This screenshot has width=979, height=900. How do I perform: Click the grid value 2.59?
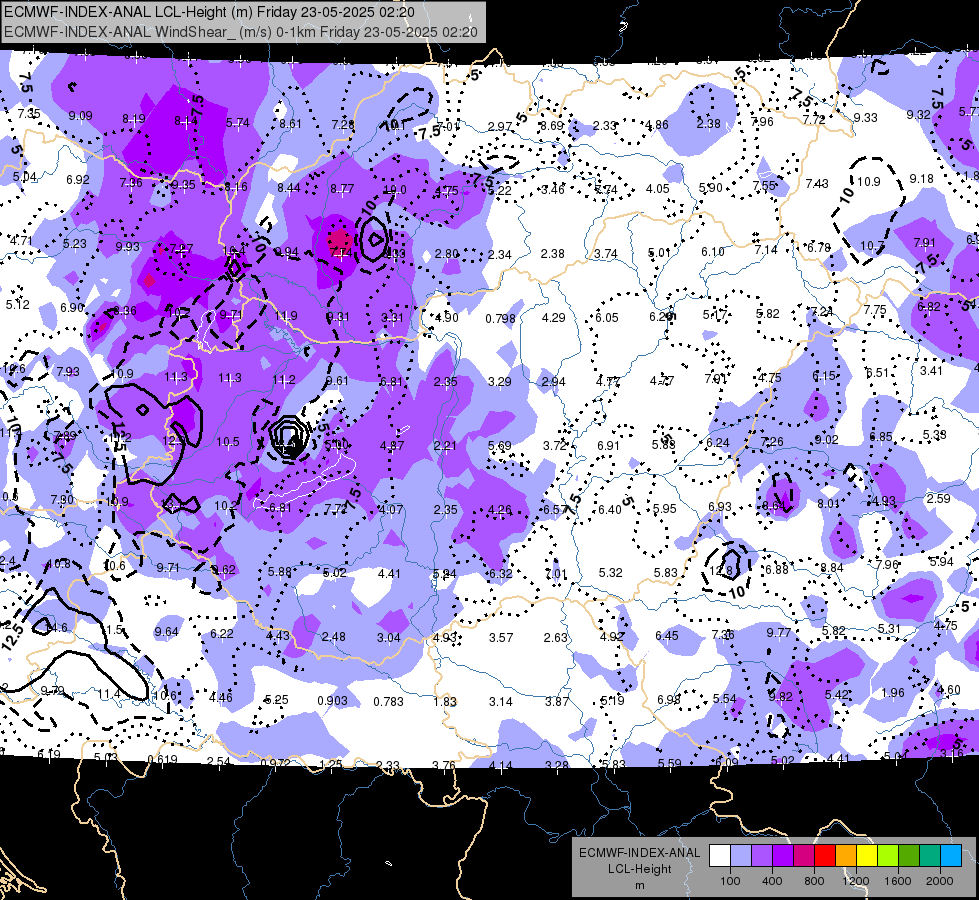(939, 499)
